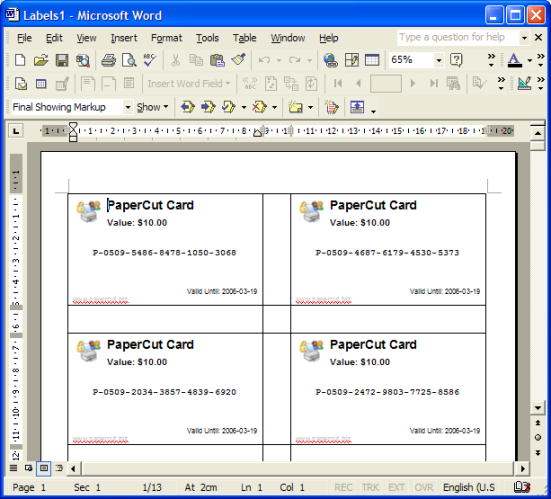Run Spelling and Grammar check
Viewport: 551px width, 499px height.
(x=150, y=60)
